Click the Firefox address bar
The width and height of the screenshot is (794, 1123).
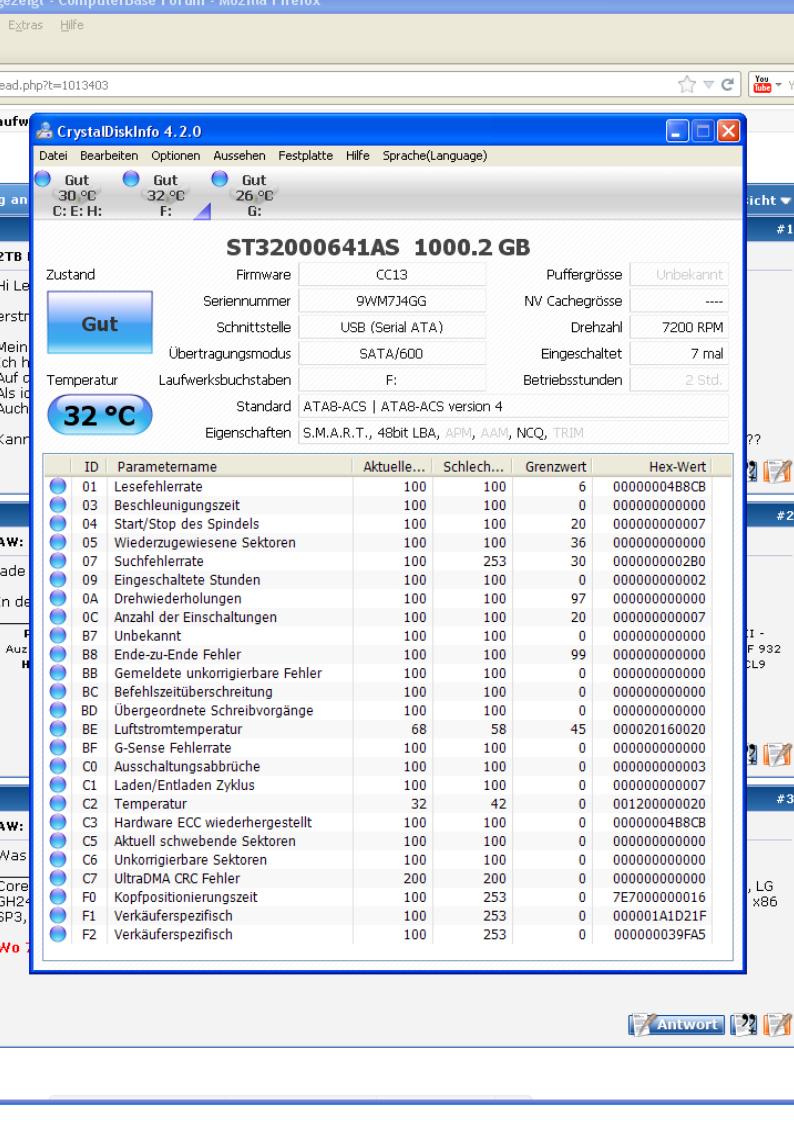click(x=337, y=85)
